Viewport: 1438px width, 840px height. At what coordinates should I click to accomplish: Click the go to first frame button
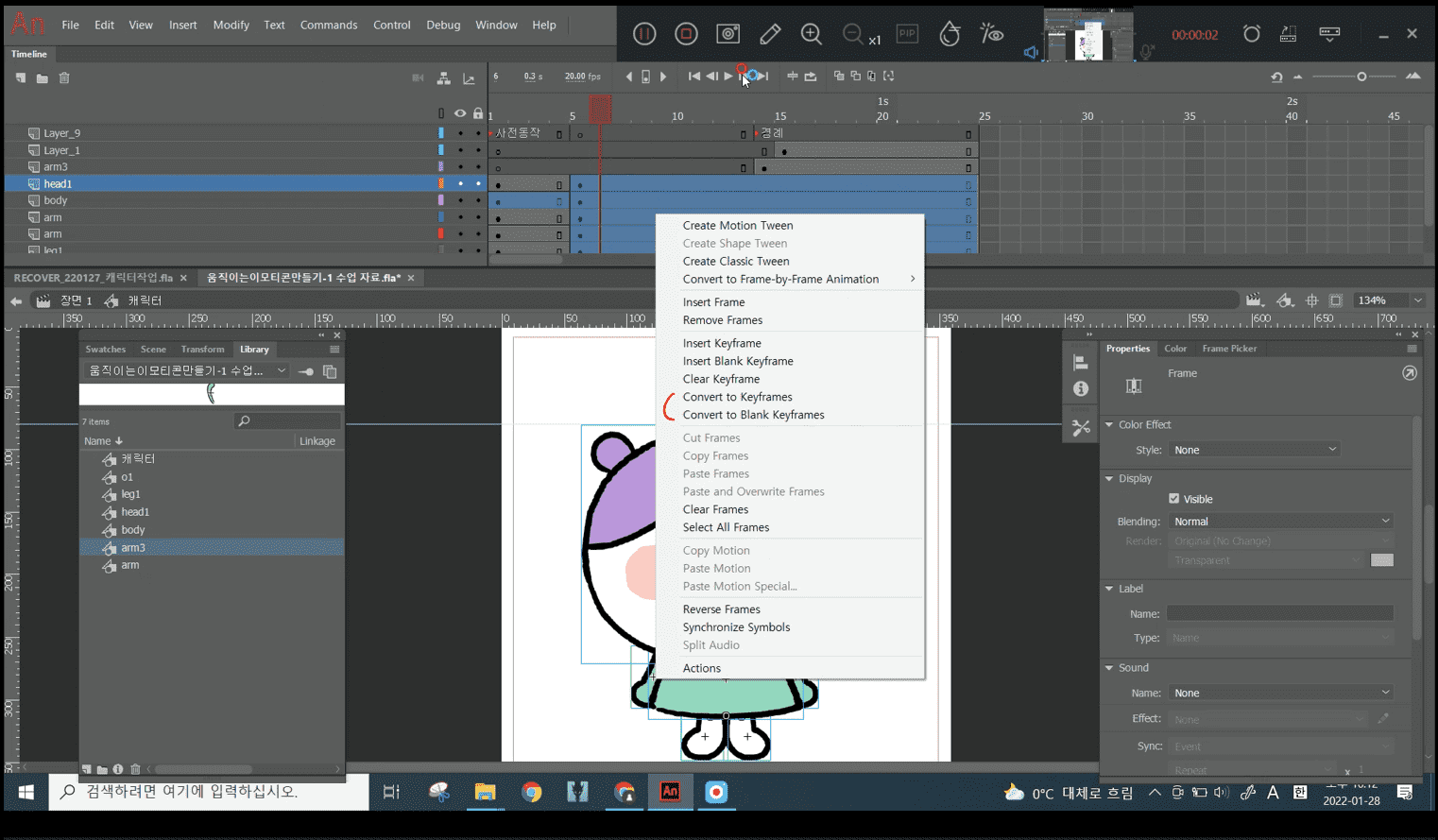pos(694,77)
